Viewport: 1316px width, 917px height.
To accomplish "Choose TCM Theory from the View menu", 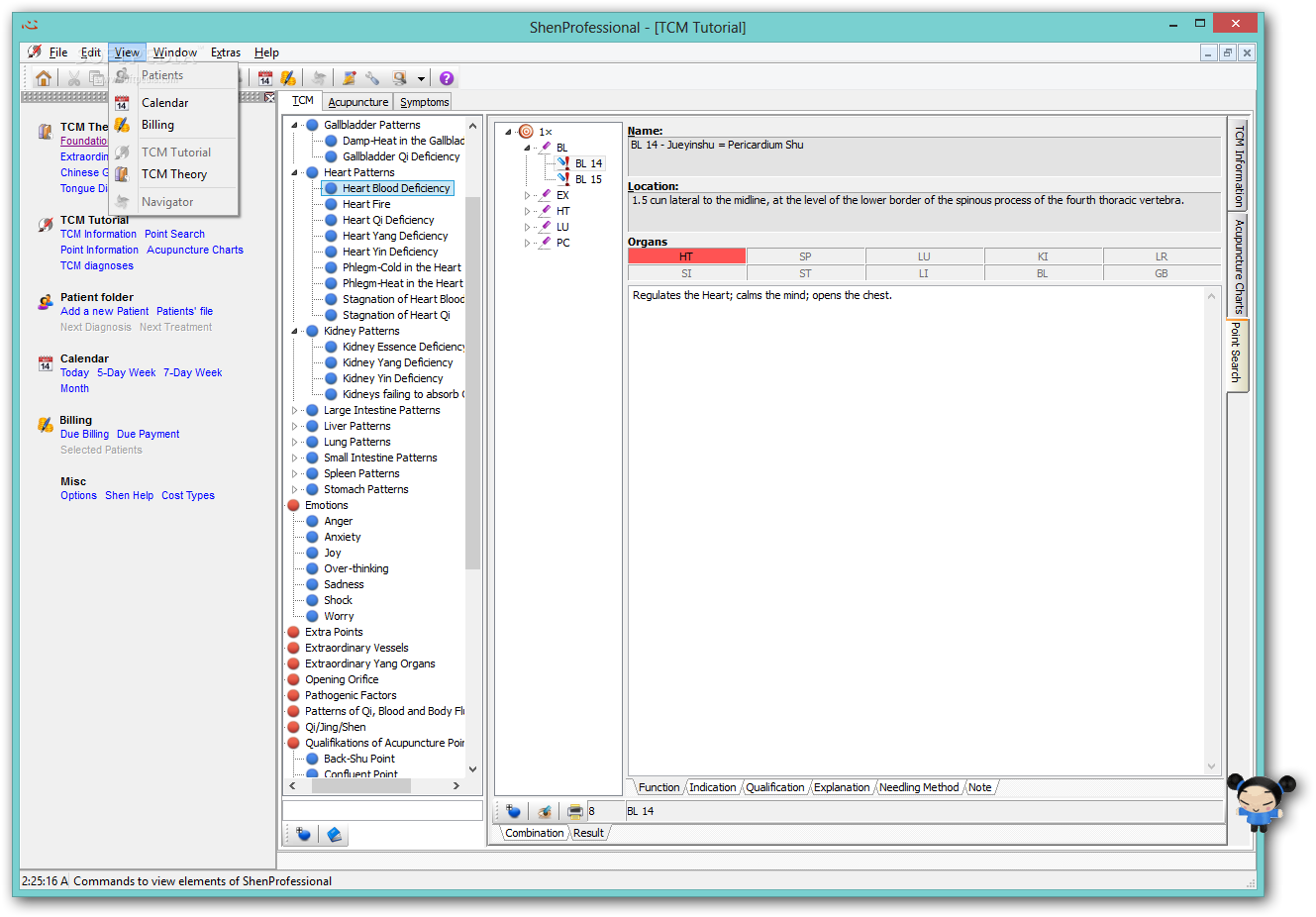I will coord(174,174).
